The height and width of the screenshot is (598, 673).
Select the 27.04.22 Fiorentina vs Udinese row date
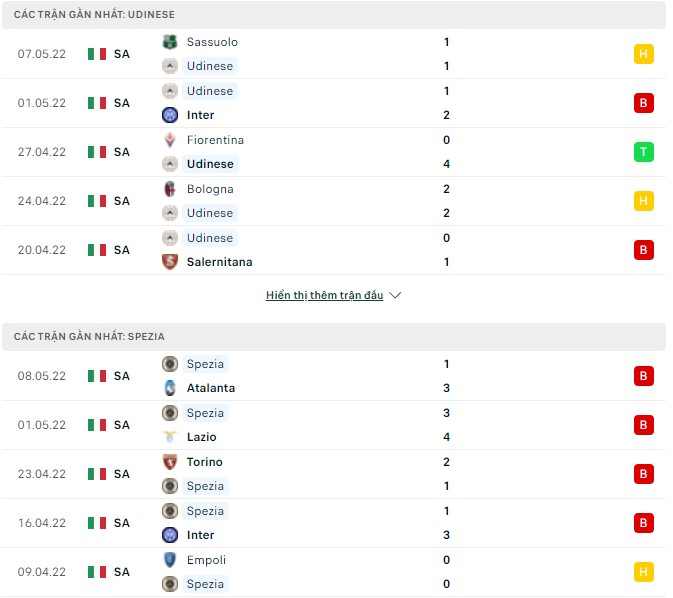pos(42,152)
